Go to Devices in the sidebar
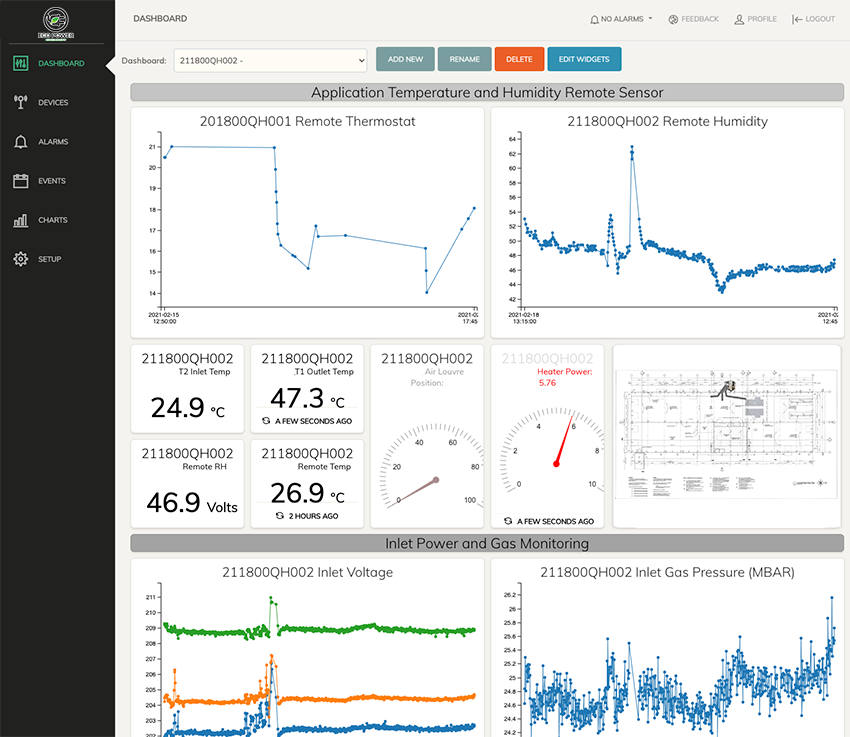Viewport: 850px width, 737px height. click(53, 102)
